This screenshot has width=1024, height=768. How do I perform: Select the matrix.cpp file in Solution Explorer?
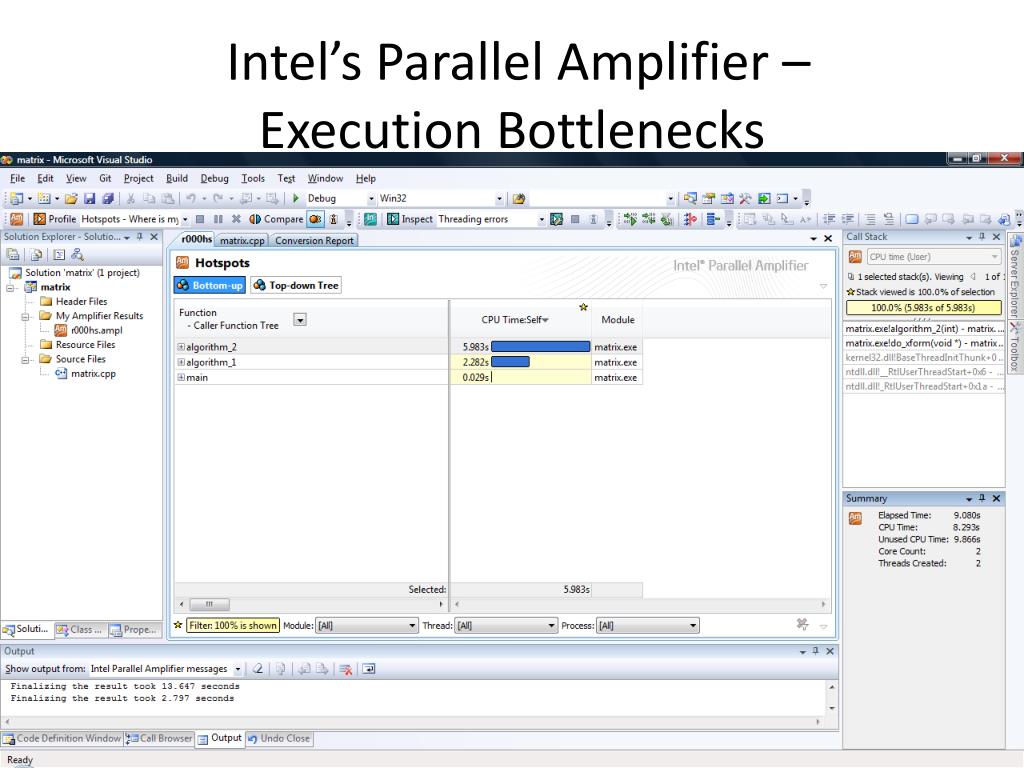86,374
